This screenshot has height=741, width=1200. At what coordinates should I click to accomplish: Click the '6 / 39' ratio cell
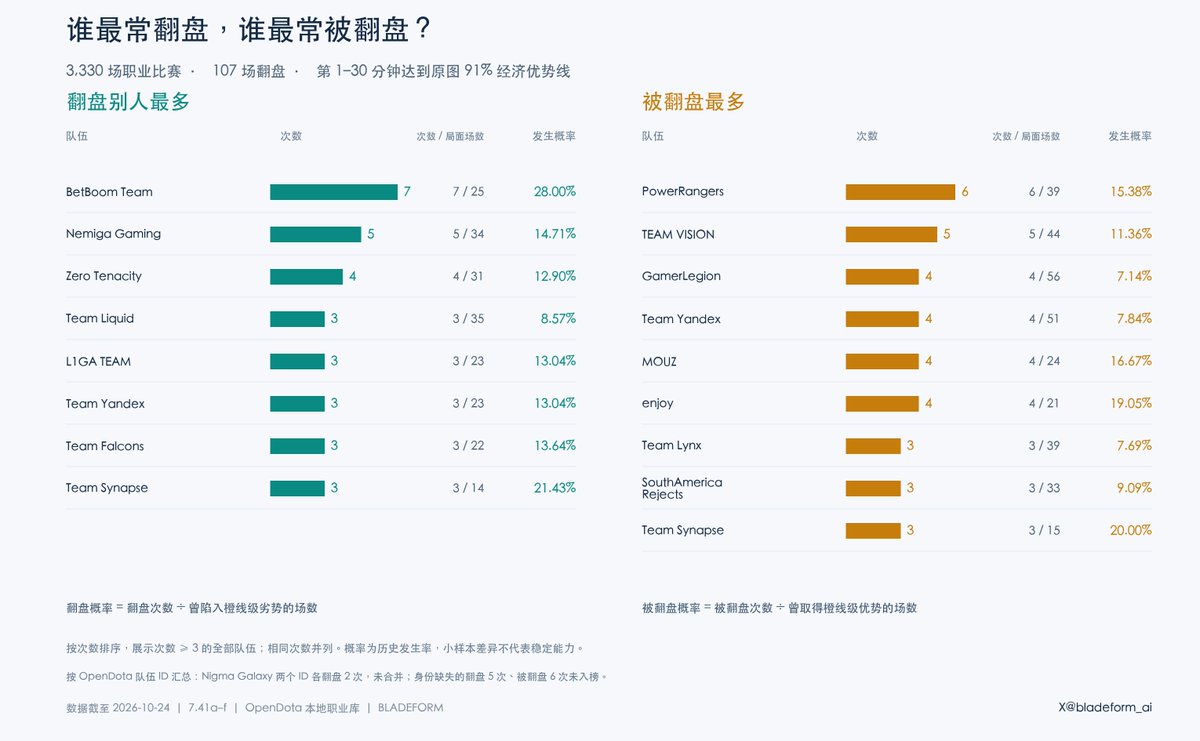(x=1044, y=192)
